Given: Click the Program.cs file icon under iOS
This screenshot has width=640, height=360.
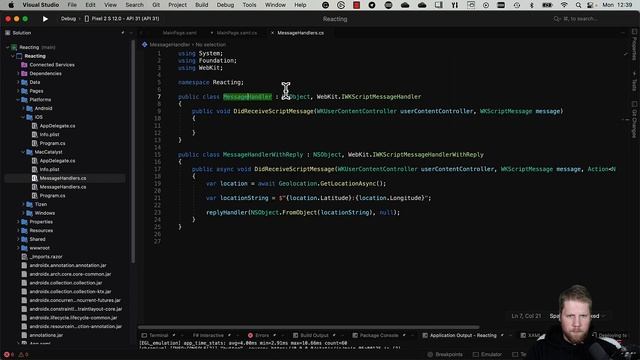Looking at the screenshot, I should [x=35, y=143].
